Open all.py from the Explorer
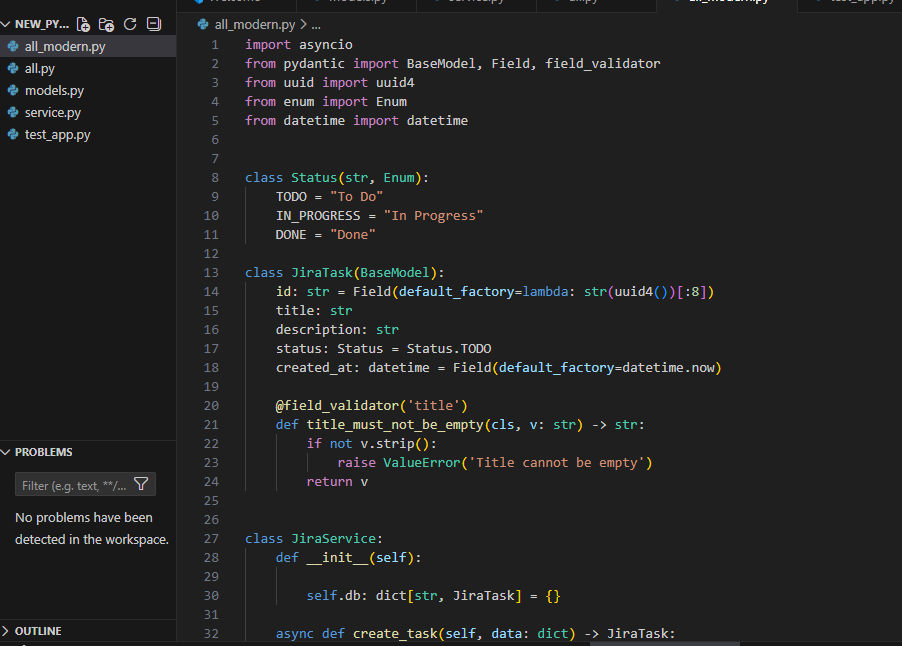Screen dimensions: 902x646 tap(40, 68)
